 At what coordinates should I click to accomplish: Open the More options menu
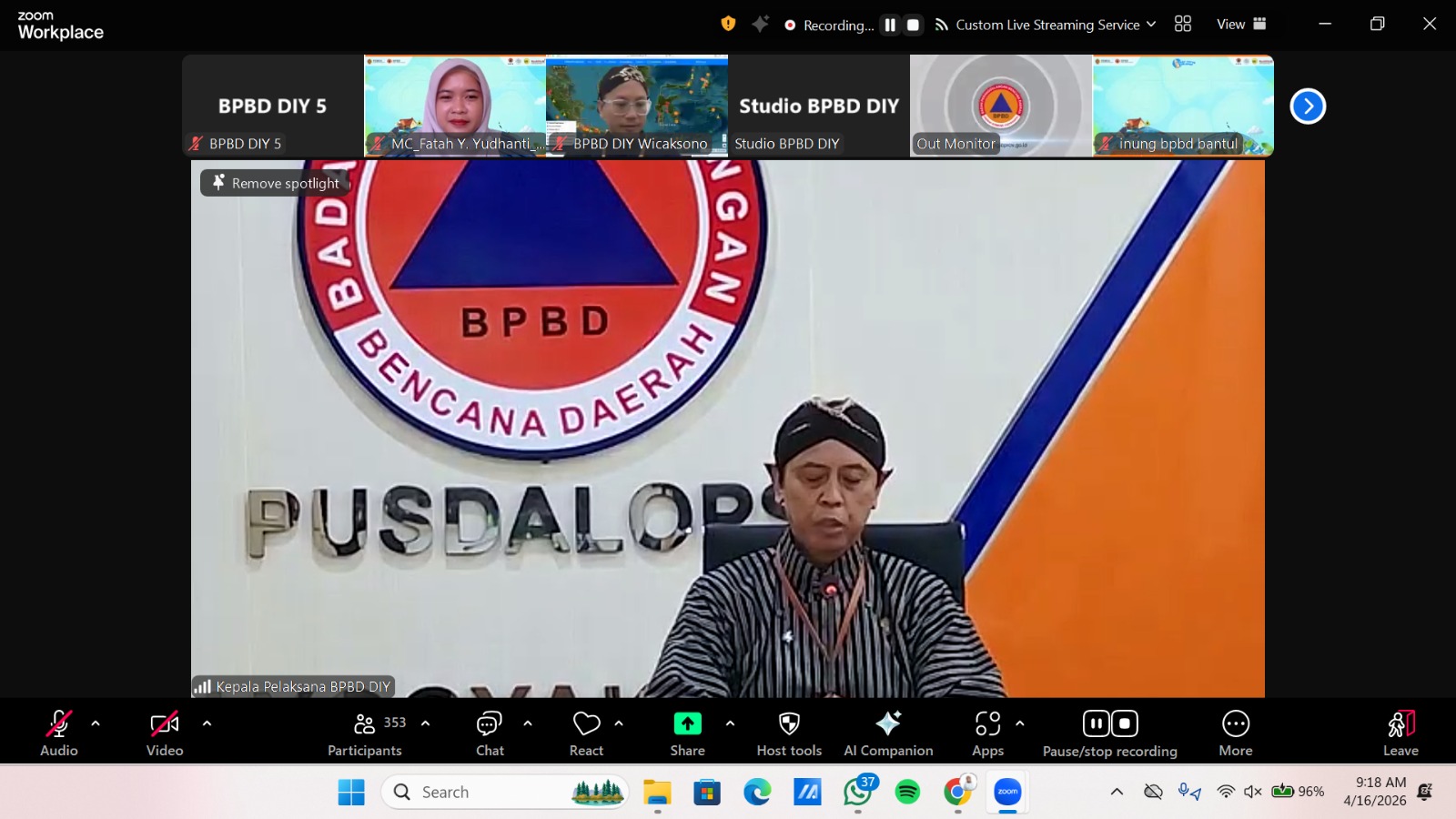(x=1235, y=733)
